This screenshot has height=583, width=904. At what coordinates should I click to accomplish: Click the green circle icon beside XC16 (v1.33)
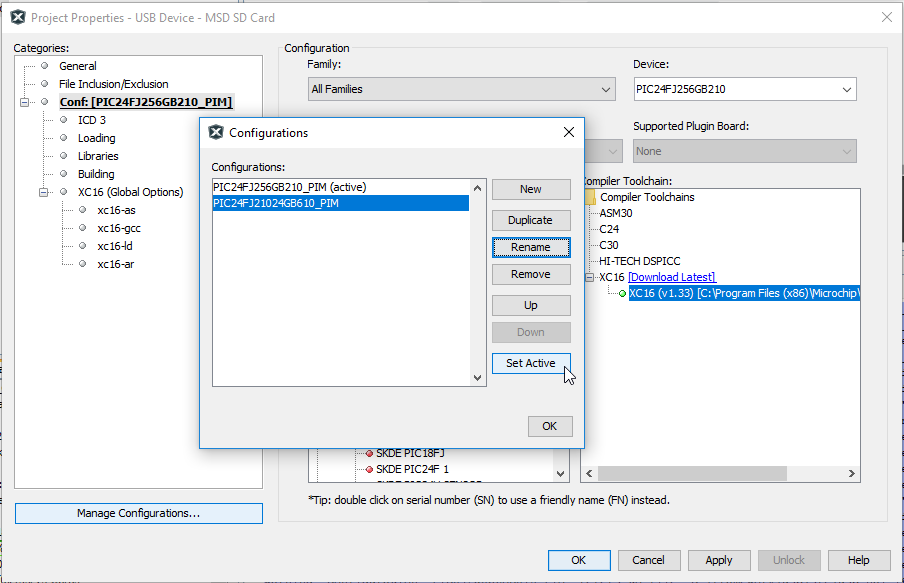[x=623, y=294]
